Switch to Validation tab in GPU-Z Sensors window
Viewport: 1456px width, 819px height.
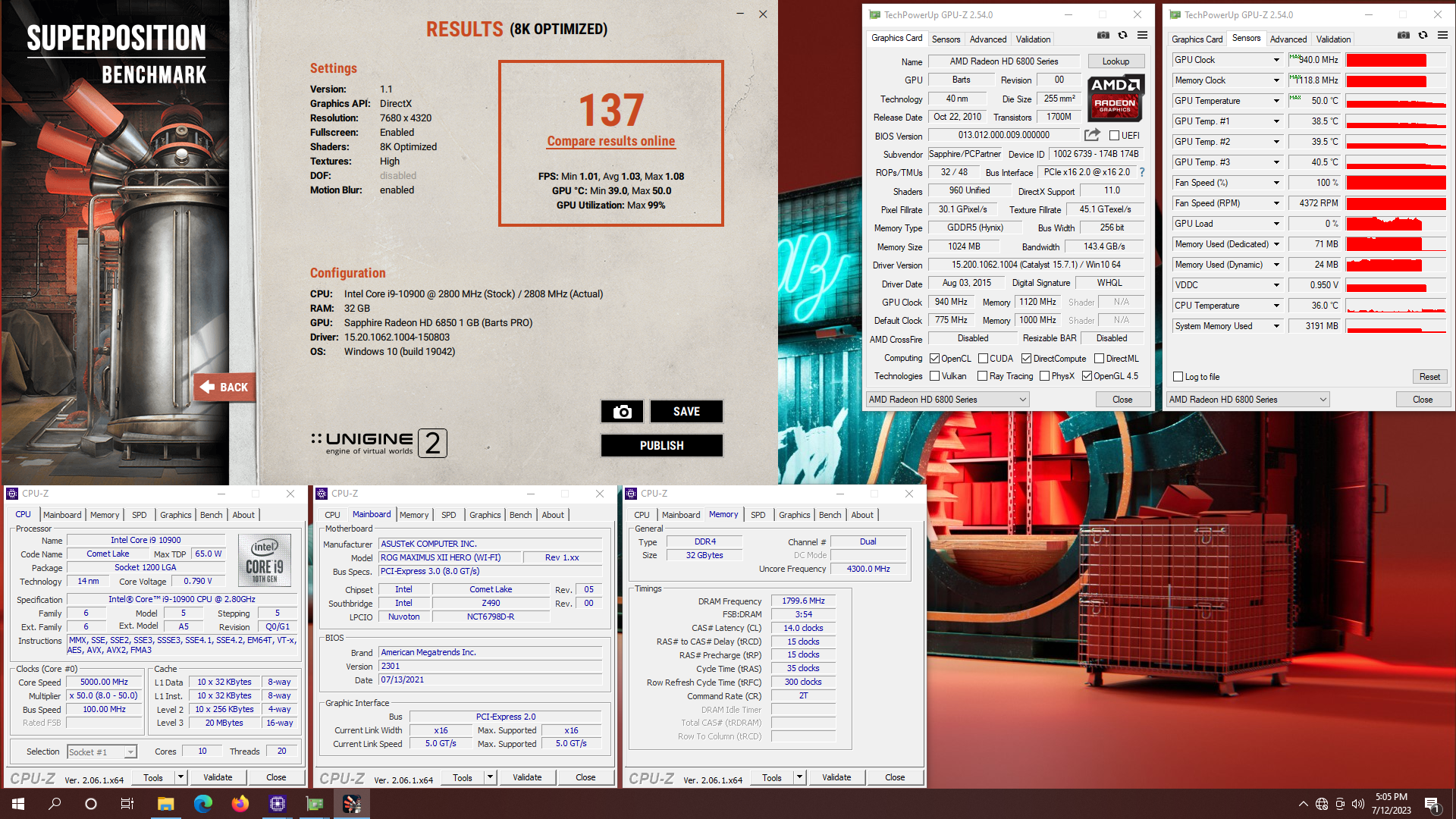pos(1333,39)
